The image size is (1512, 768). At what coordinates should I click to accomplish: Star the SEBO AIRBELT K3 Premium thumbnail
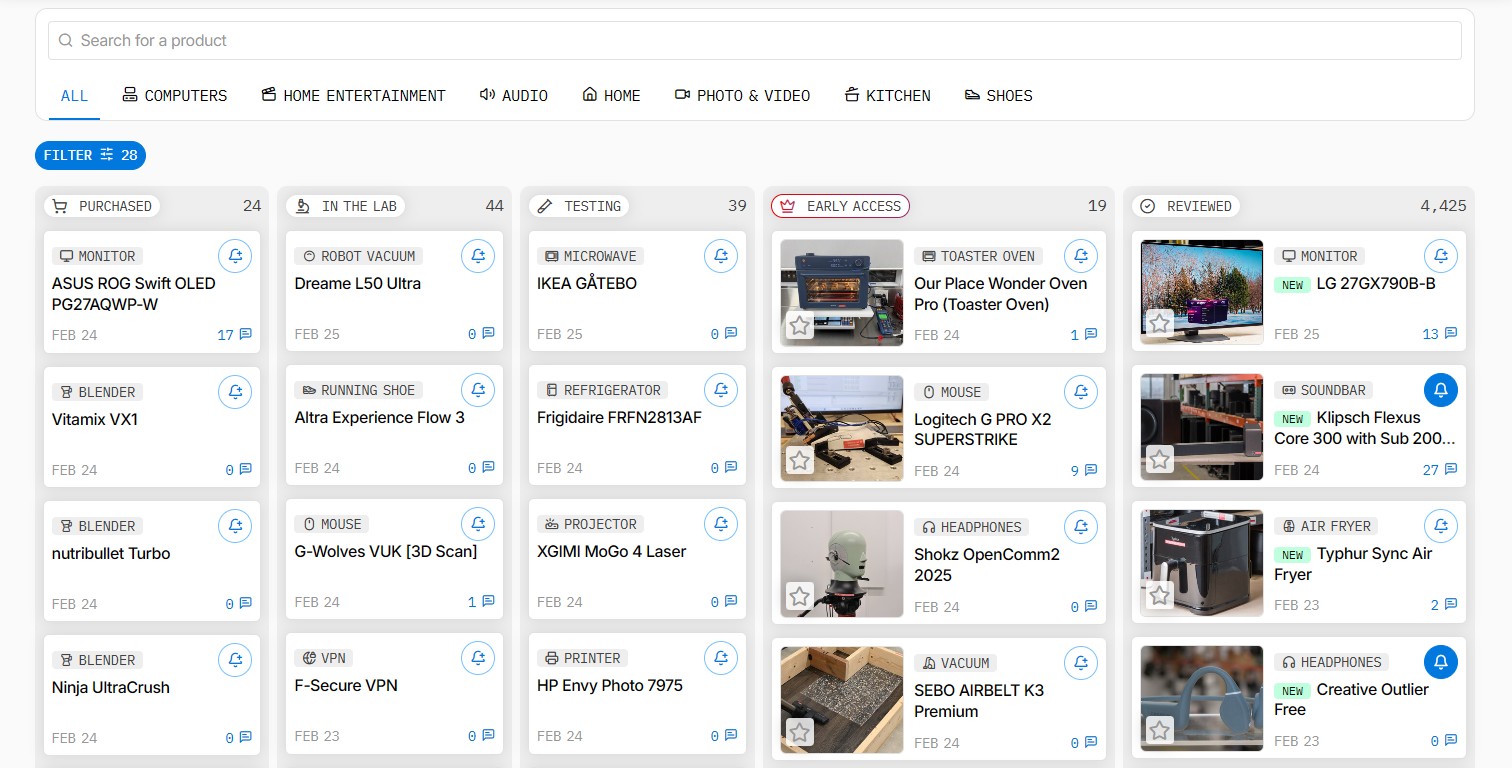pos(799,732)
